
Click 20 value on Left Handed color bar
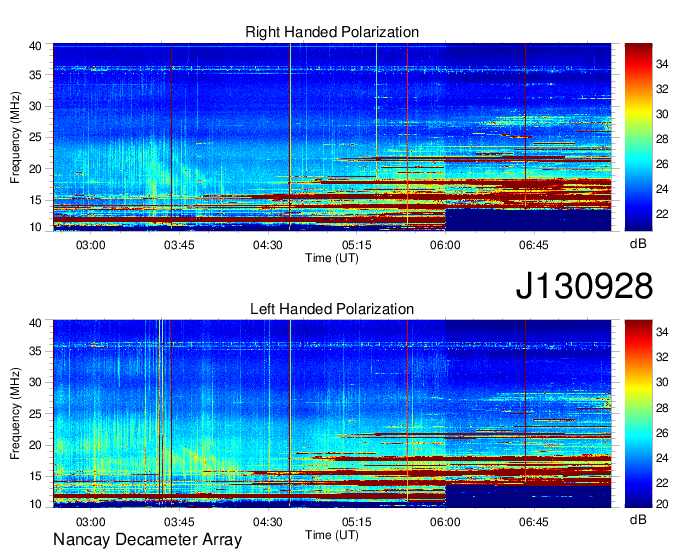click(x=662, y=504)
